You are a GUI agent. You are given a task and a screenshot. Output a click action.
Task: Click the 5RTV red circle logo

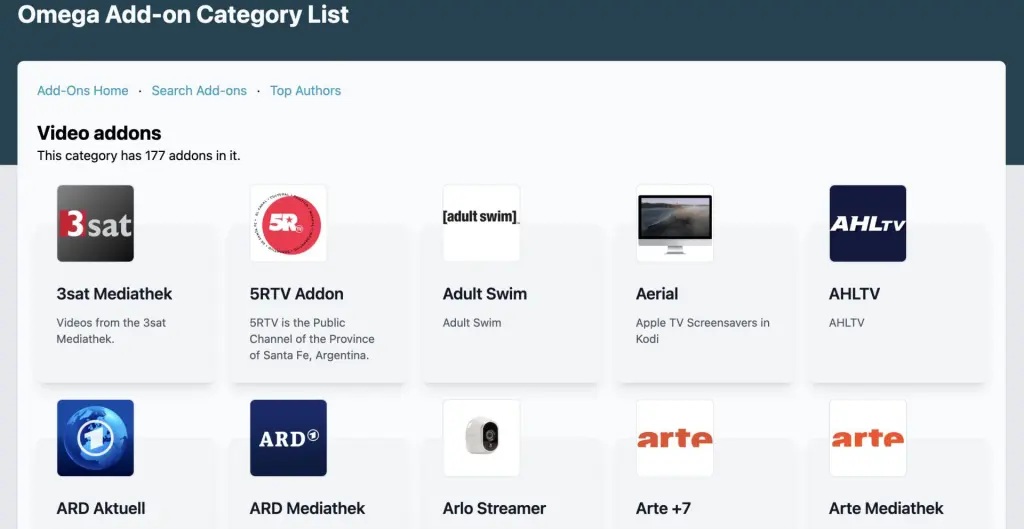[288, 223]
